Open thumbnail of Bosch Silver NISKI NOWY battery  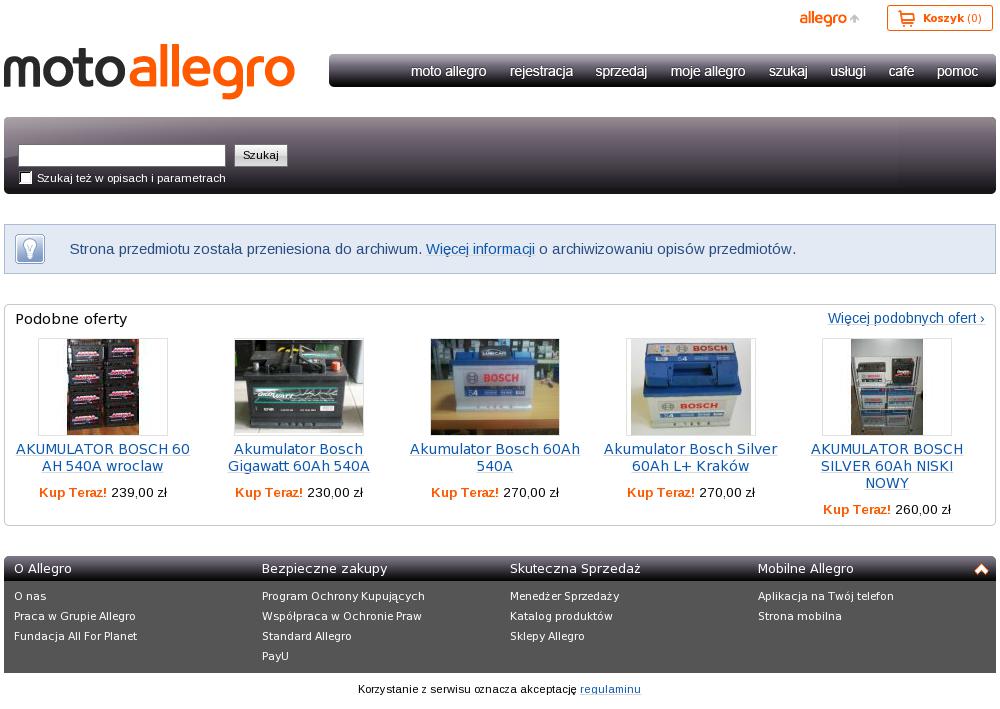click(886, 387)
